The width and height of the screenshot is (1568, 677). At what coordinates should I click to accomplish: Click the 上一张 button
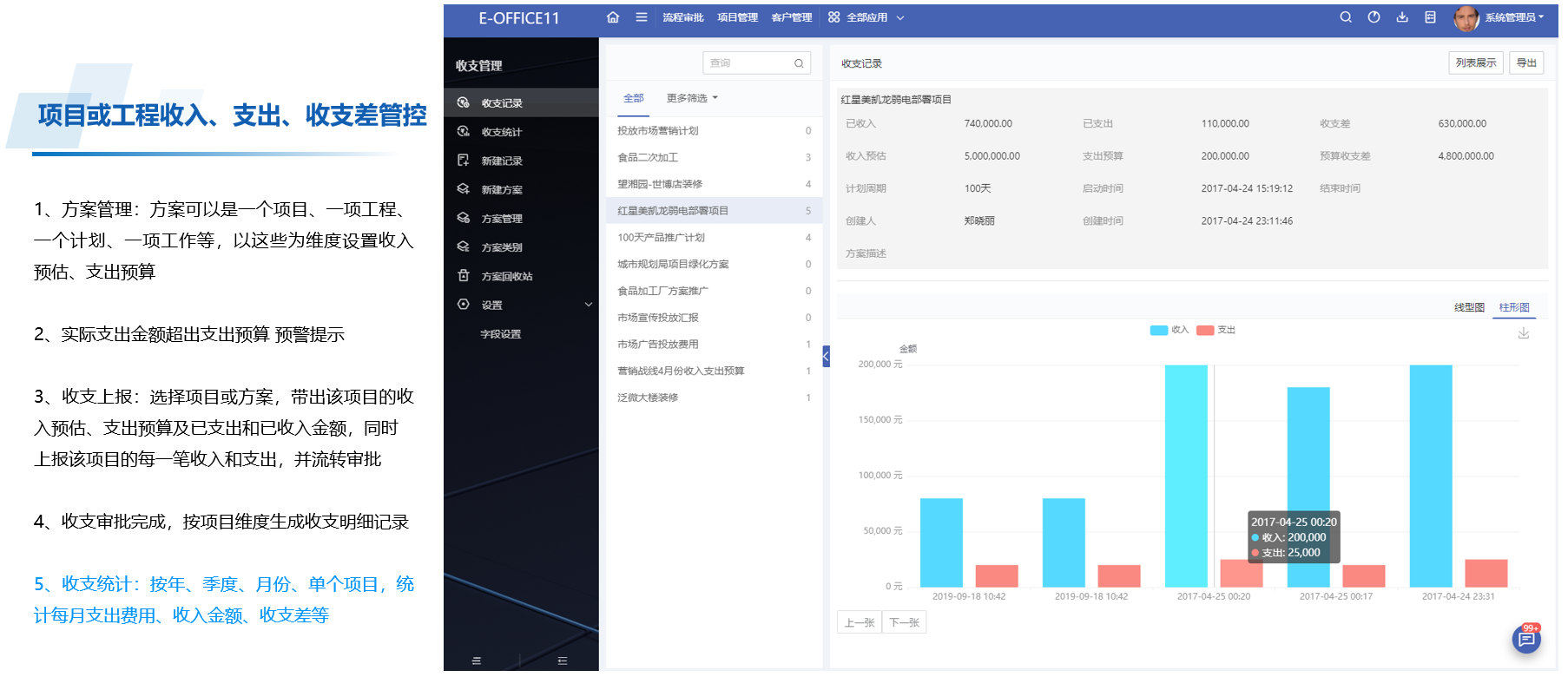click(860, 622)
